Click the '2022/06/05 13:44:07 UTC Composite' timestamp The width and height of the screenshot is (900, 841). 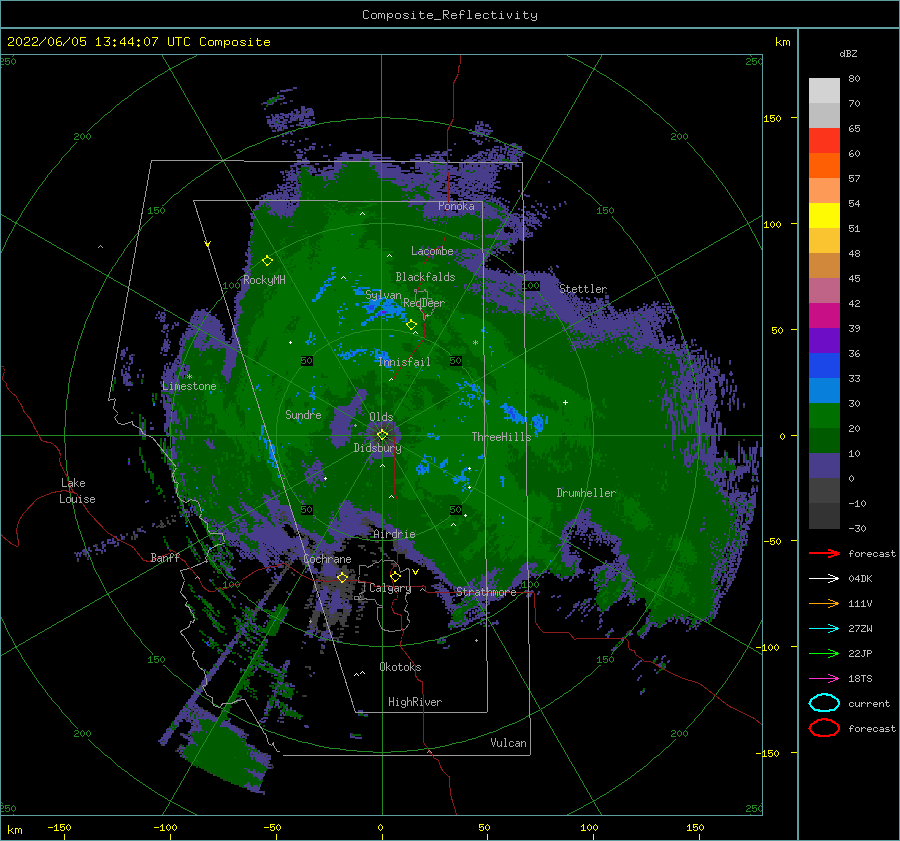139,42
